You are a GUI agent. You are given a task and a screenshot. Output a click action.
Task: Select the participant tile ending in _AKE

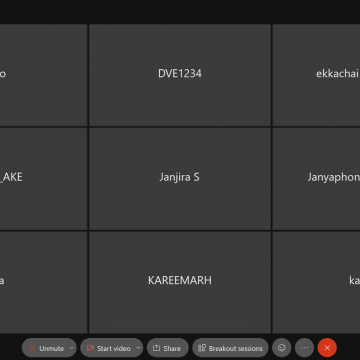pyautogui.click(x=43, y=179)
